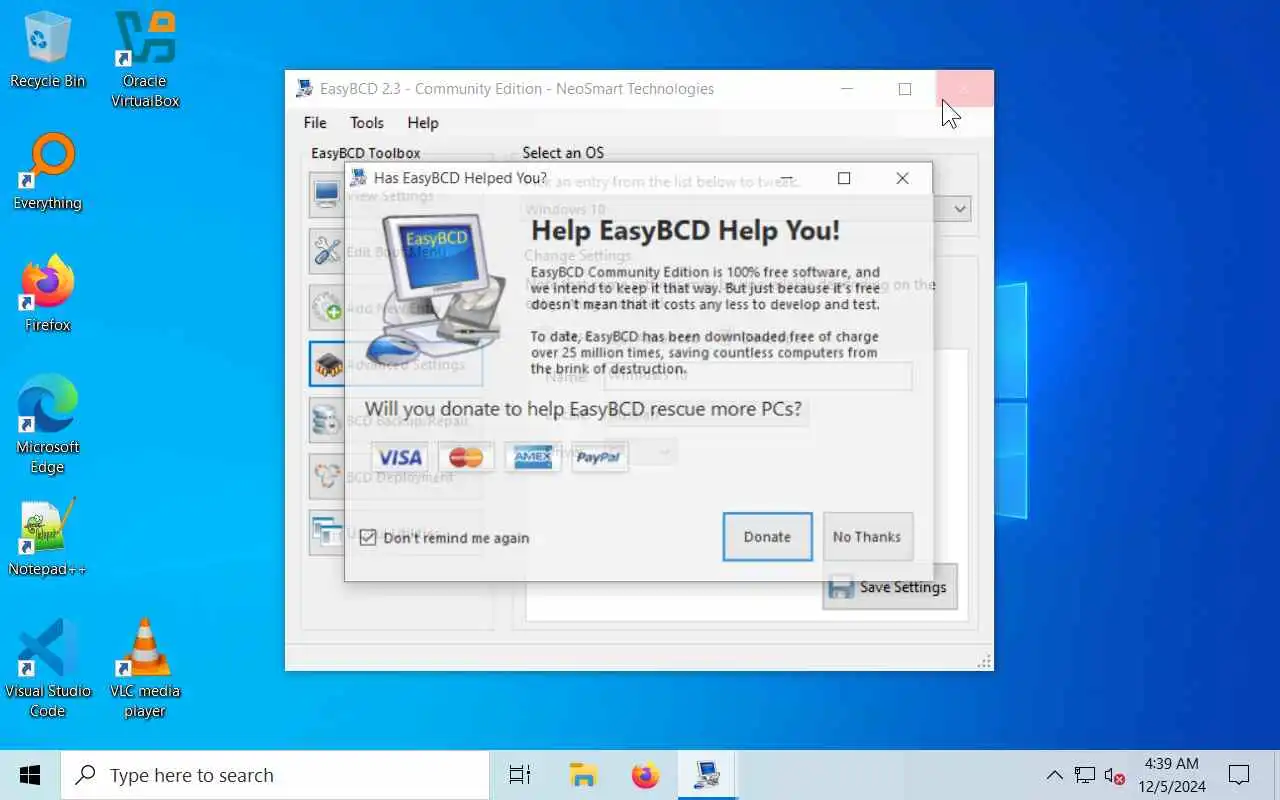Open Oracle VirtualBox desktop shortcut

(145, 60)
